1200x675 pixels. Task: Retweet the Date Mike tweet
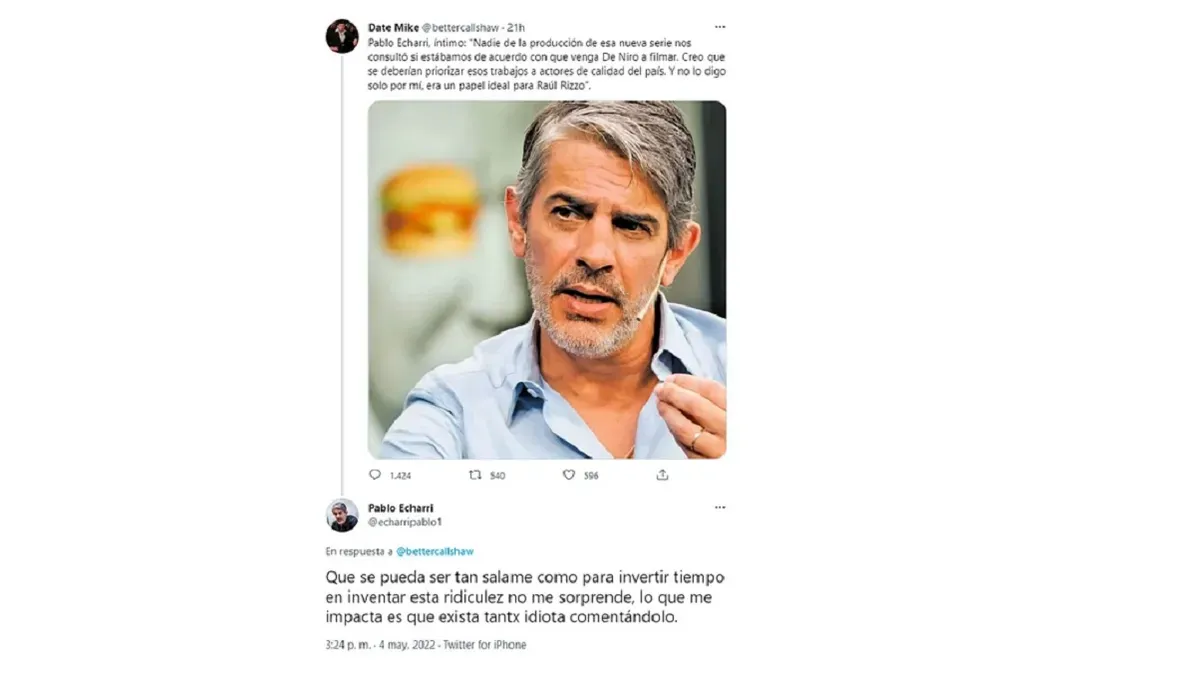click(x=475, y=475)
